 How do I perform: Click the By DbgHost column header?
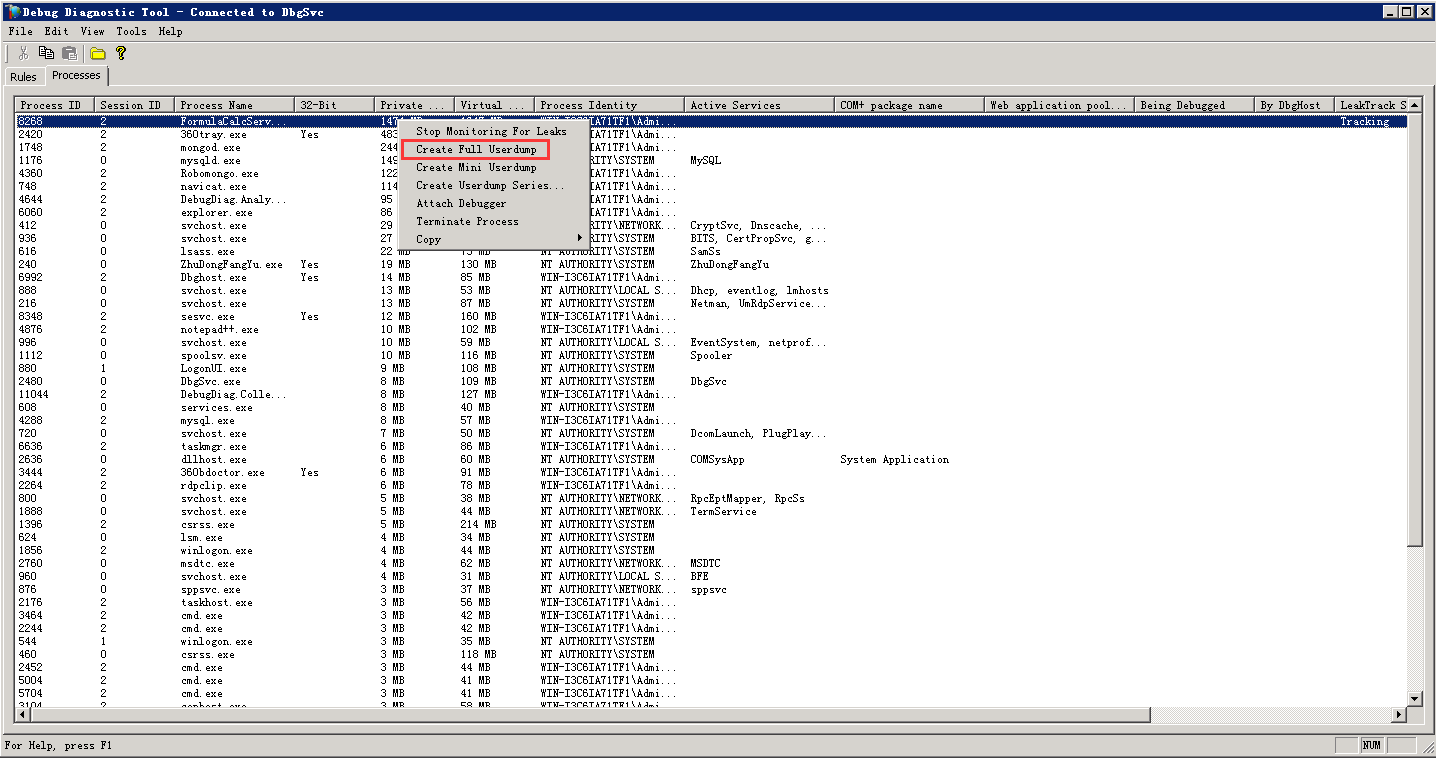pyautogui.click(x=1295, y=105)
